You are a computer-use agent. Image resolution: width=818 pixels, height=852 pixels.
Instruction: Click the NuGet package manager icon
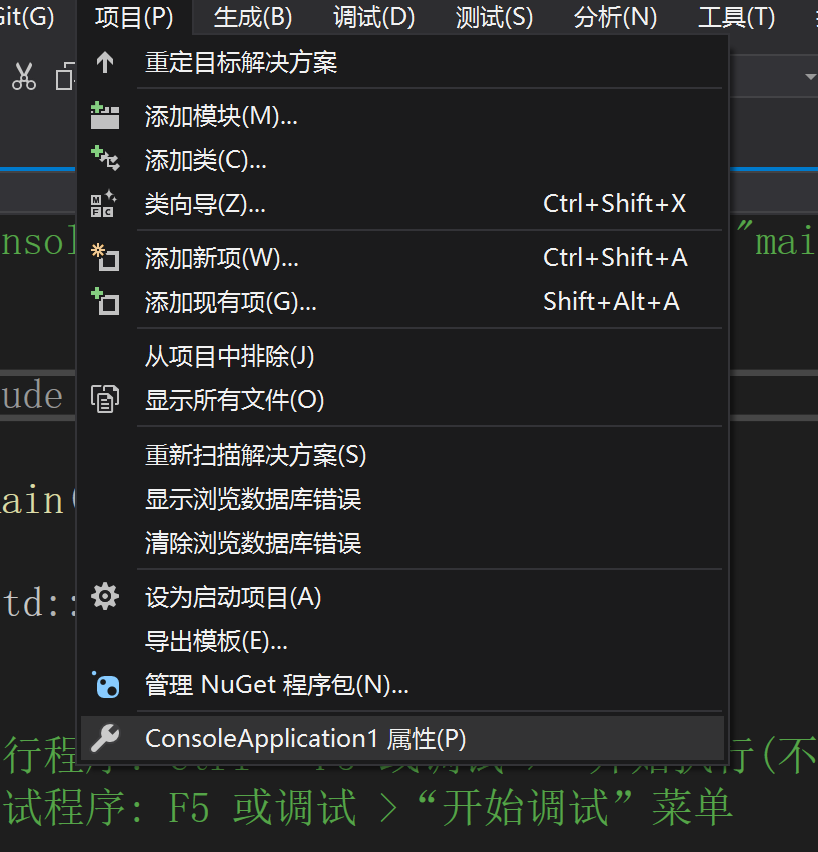pyautogui.click(x=107, y=685)
